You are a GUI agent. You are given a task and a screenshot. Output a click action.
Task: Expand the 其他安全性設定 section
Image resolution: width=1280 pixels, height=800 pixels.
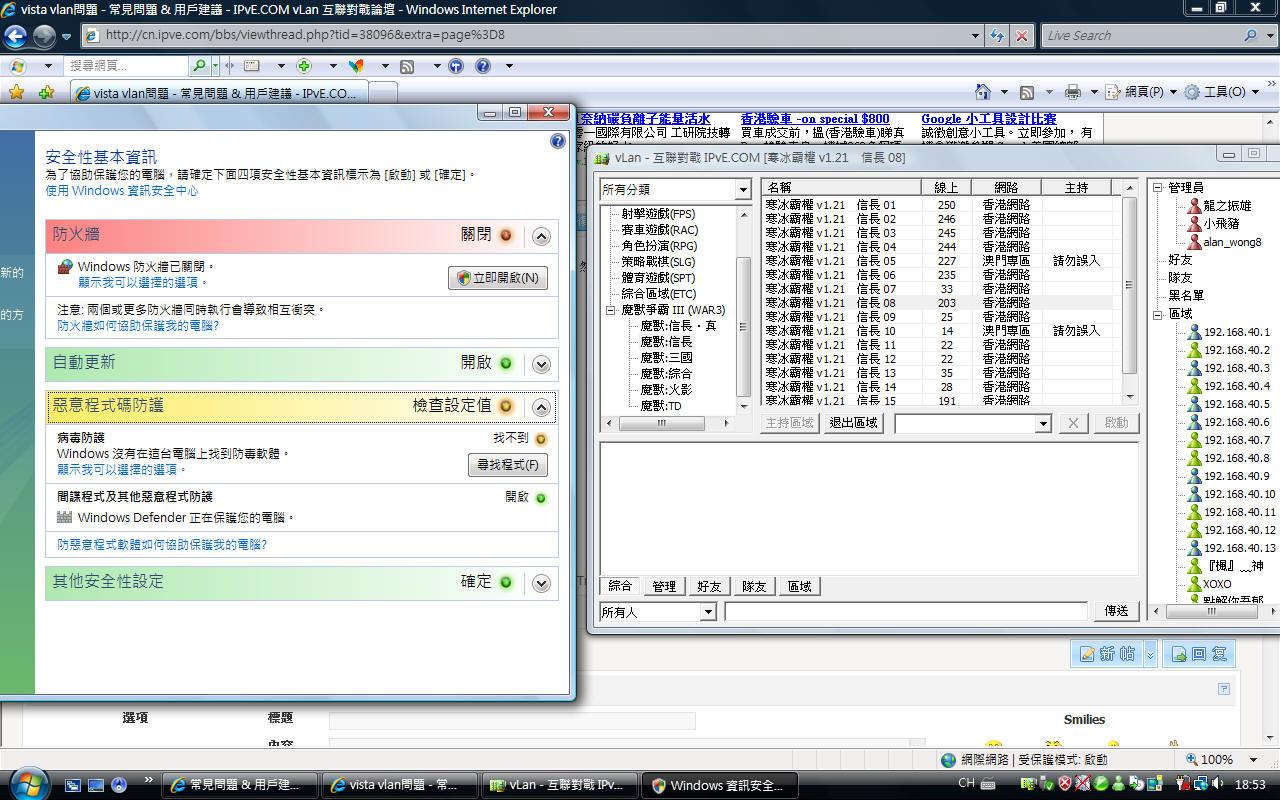pyautogui.click(x=541, y=583)
